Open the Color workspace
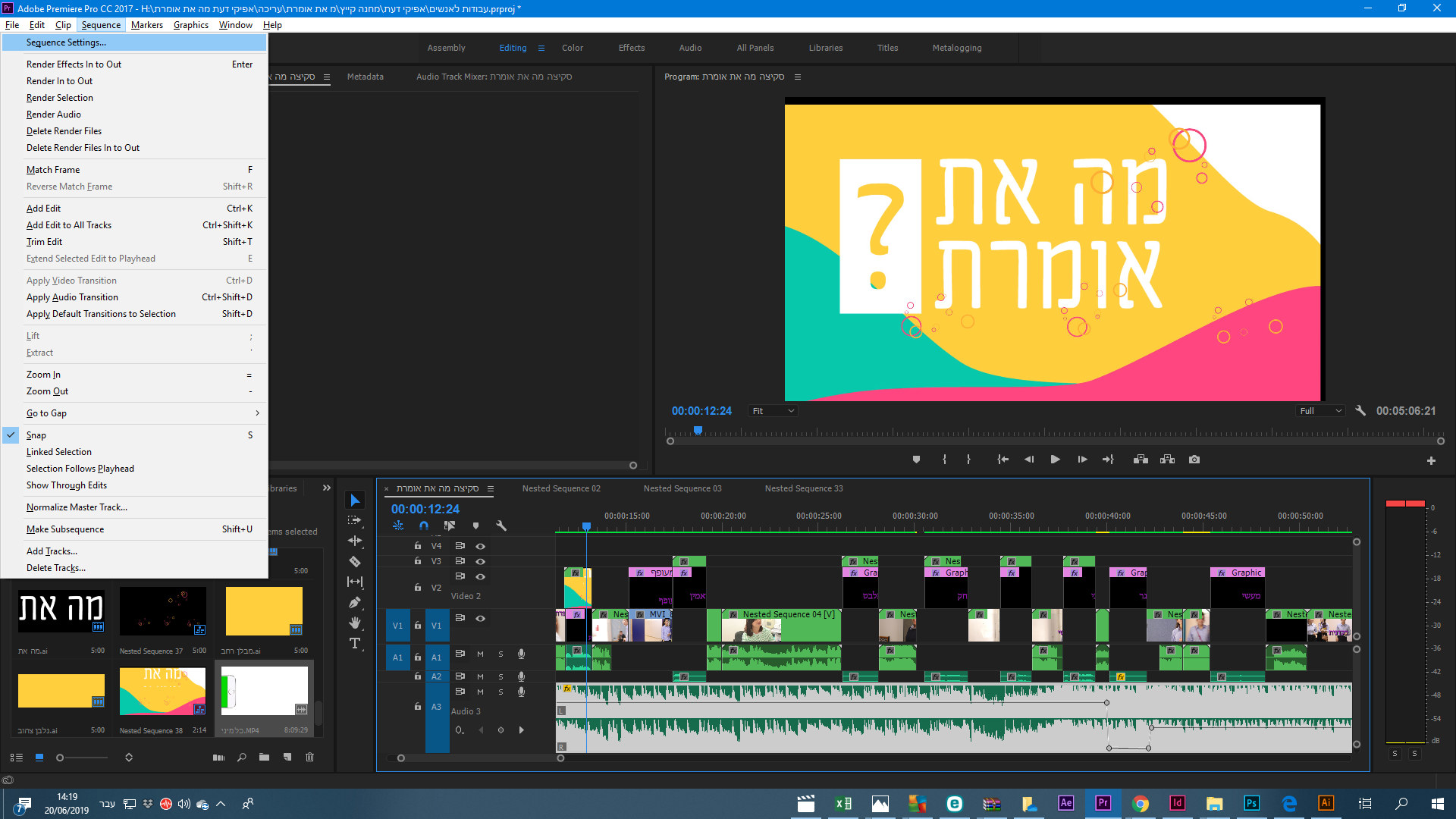This screenshot has height=819, width=1456. pyautogui.click(x=572, y=48)
